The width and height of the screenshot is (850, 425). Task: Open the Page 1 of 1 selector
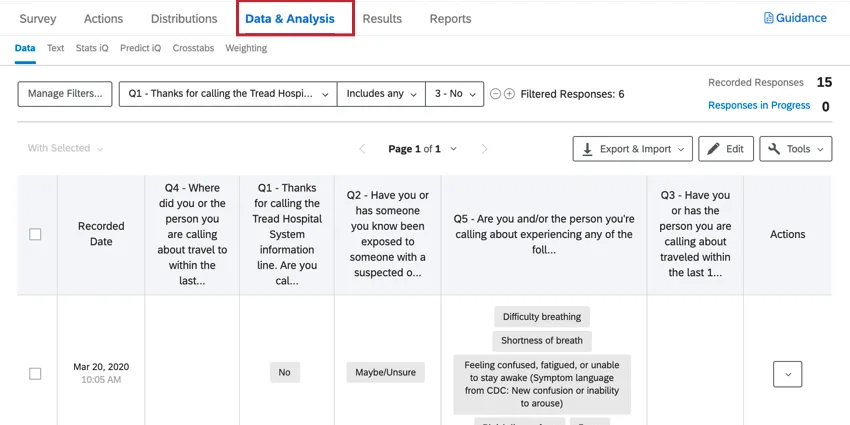[x=422, y=149]
